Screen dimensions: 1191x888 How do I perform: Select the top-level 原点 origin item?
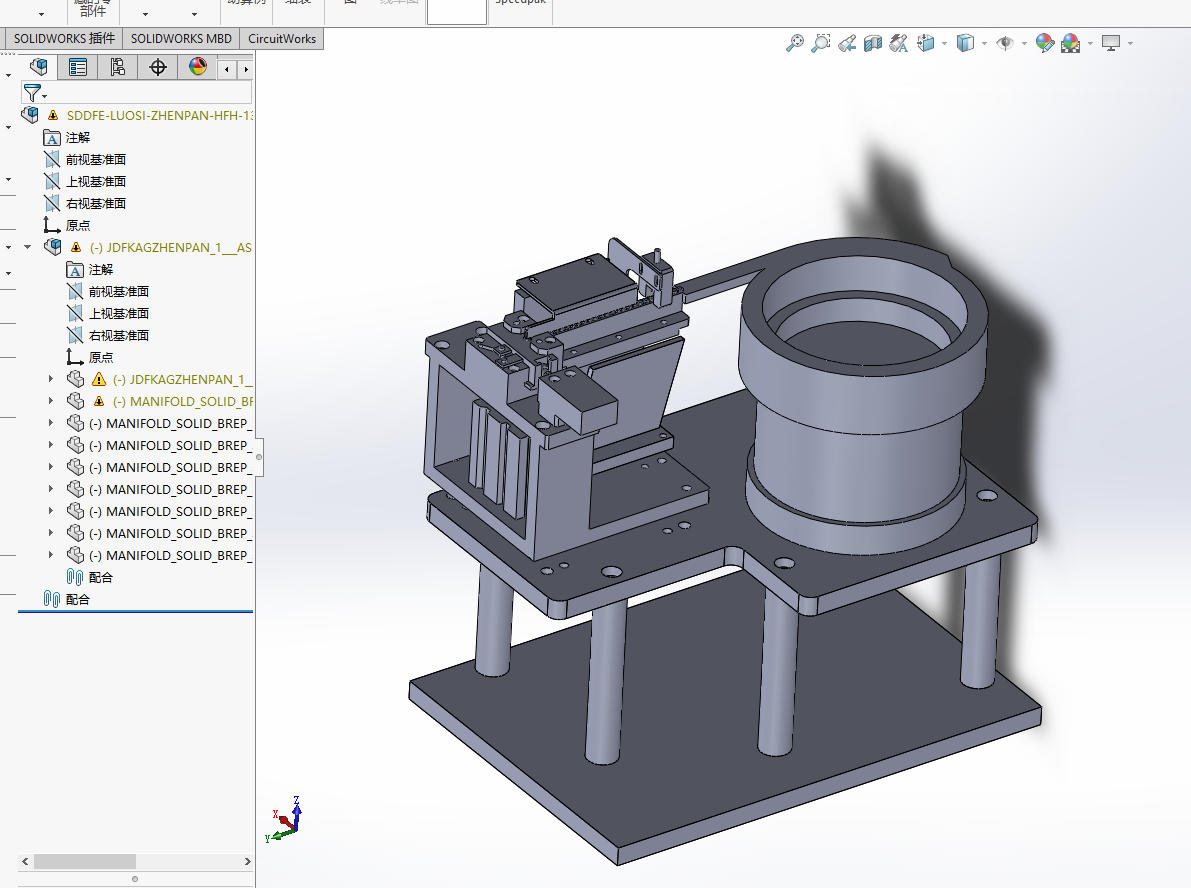click(77, 225)
